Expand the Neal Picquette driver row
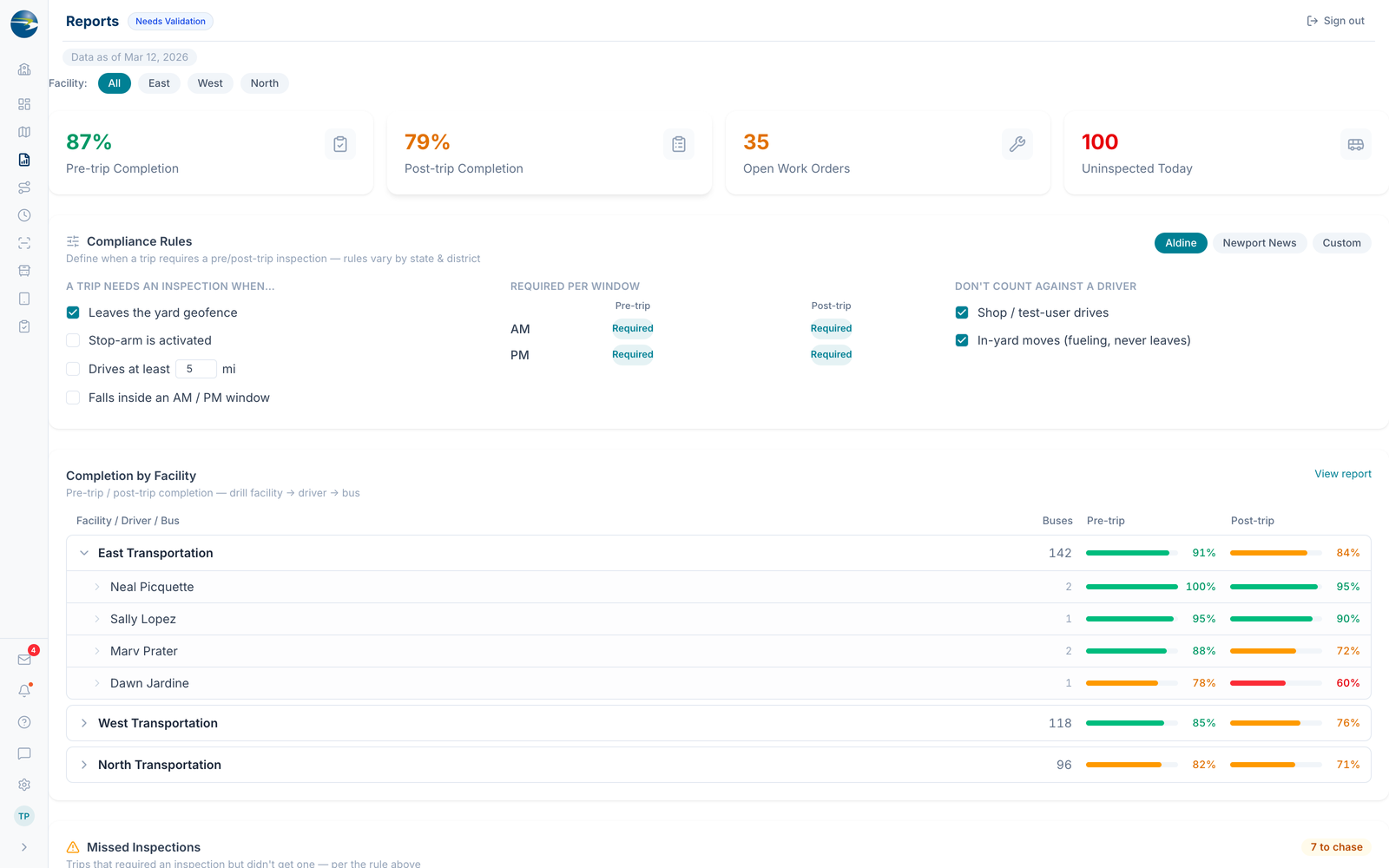 coord(719,587)
